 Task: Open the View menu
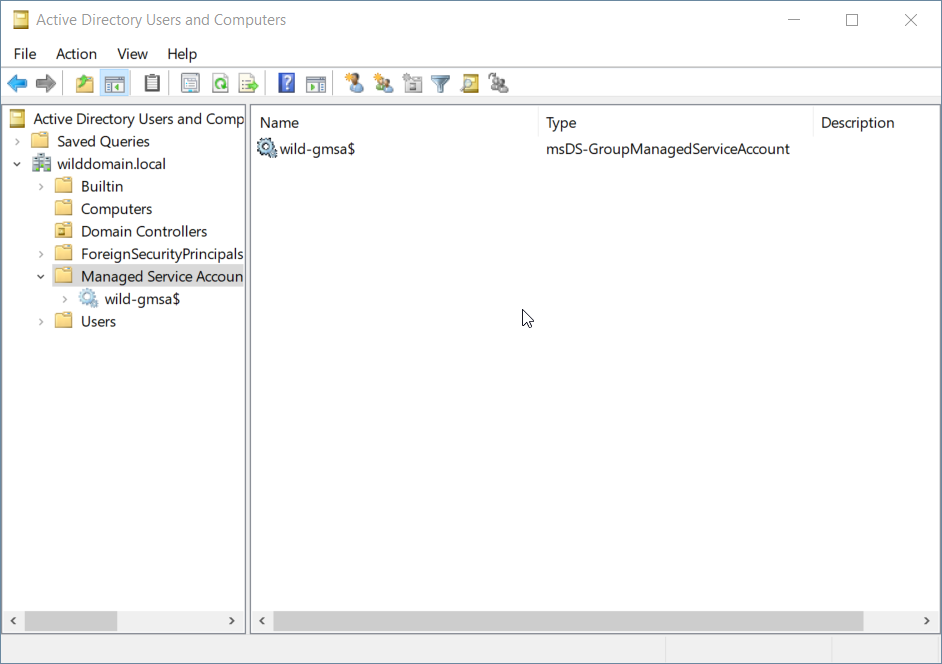pos(132,54)
